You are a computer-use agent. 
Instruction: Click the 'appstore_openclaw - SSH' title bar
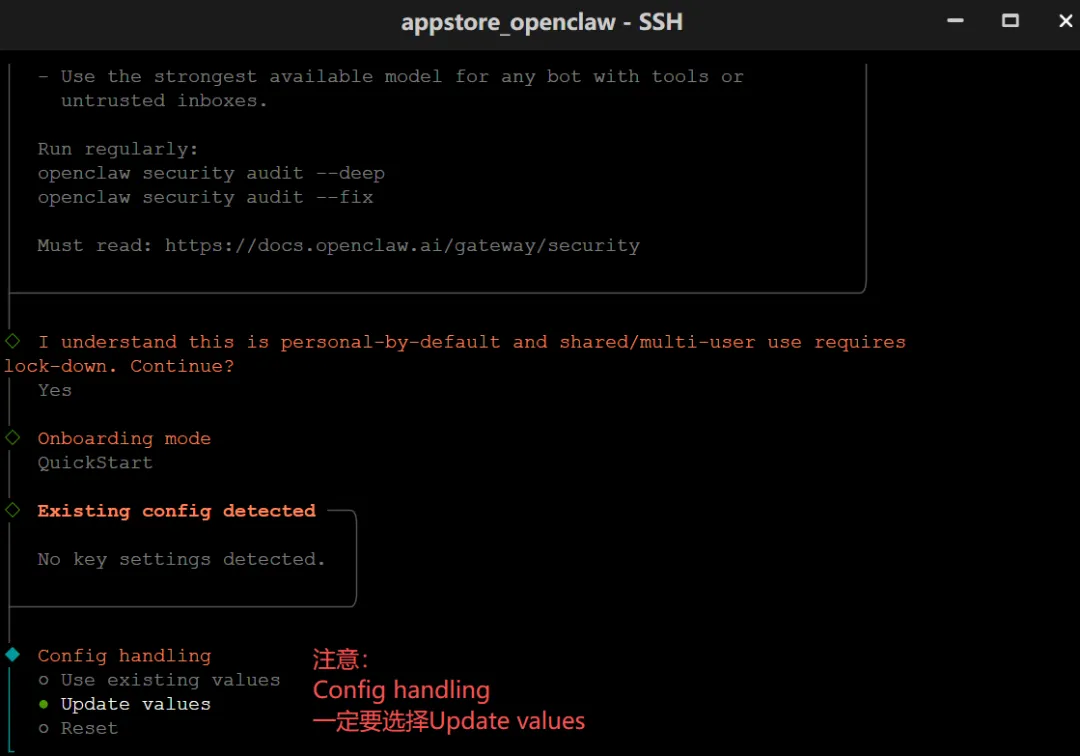[541, 22]
